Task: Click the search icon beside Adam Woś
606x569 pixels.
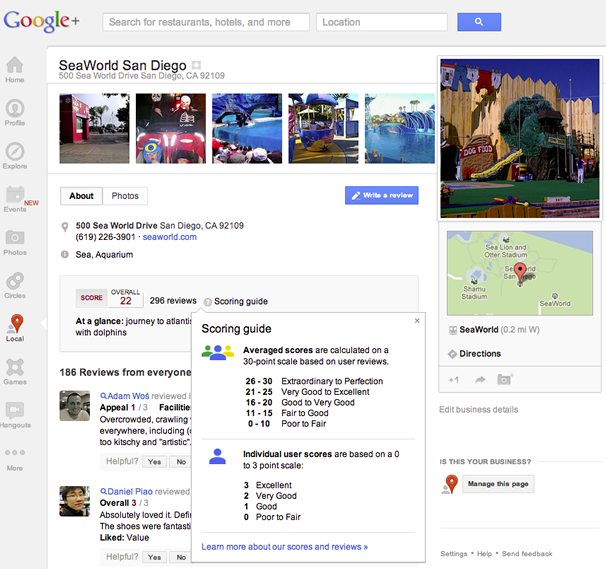Action: (103, 396)
